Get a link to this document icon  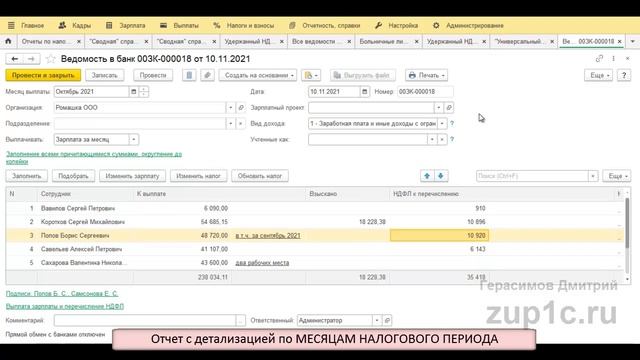(599, 59)
